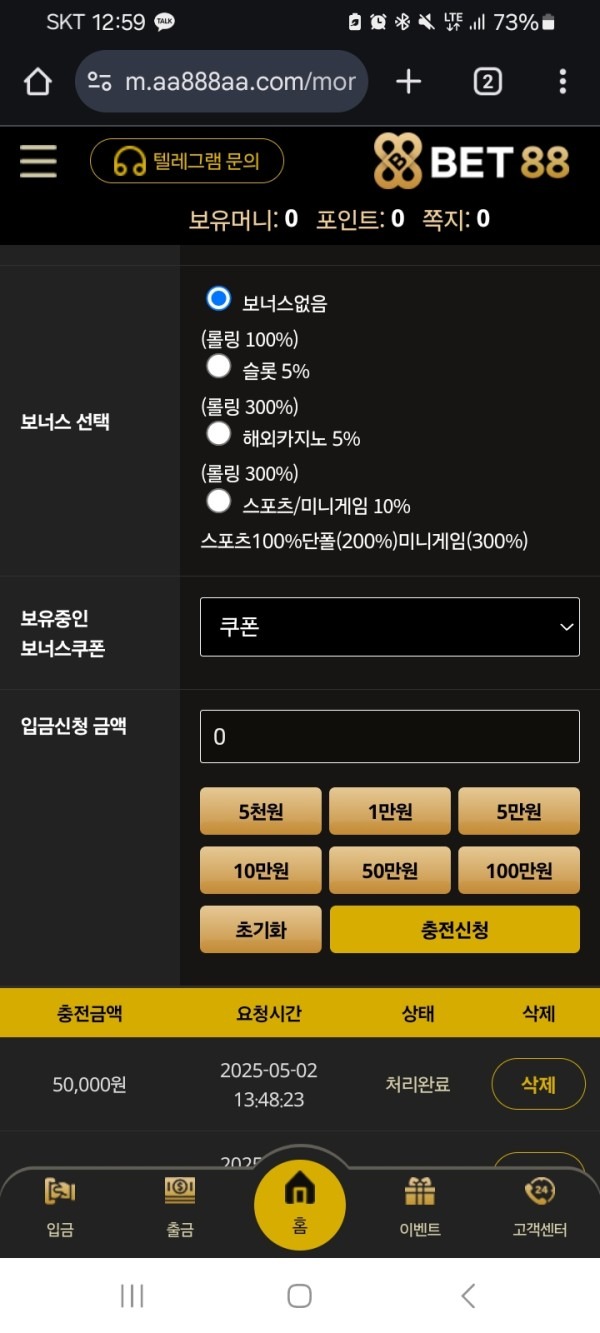Open a new browser tab
Image resolution: width=600 pixels, height=1333 pixels.
click(x=408, y=82)
